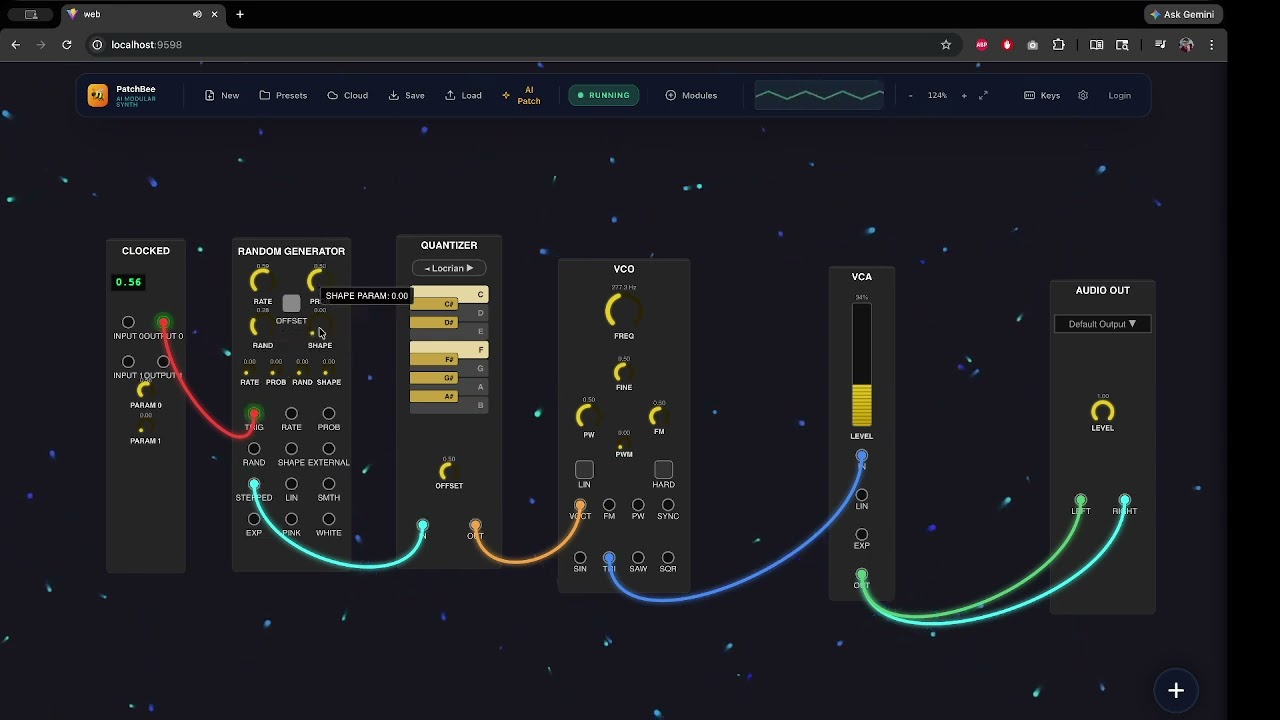Click the VCO SYNC input jack
This screenshot has height=720, width=1280.
668,505
